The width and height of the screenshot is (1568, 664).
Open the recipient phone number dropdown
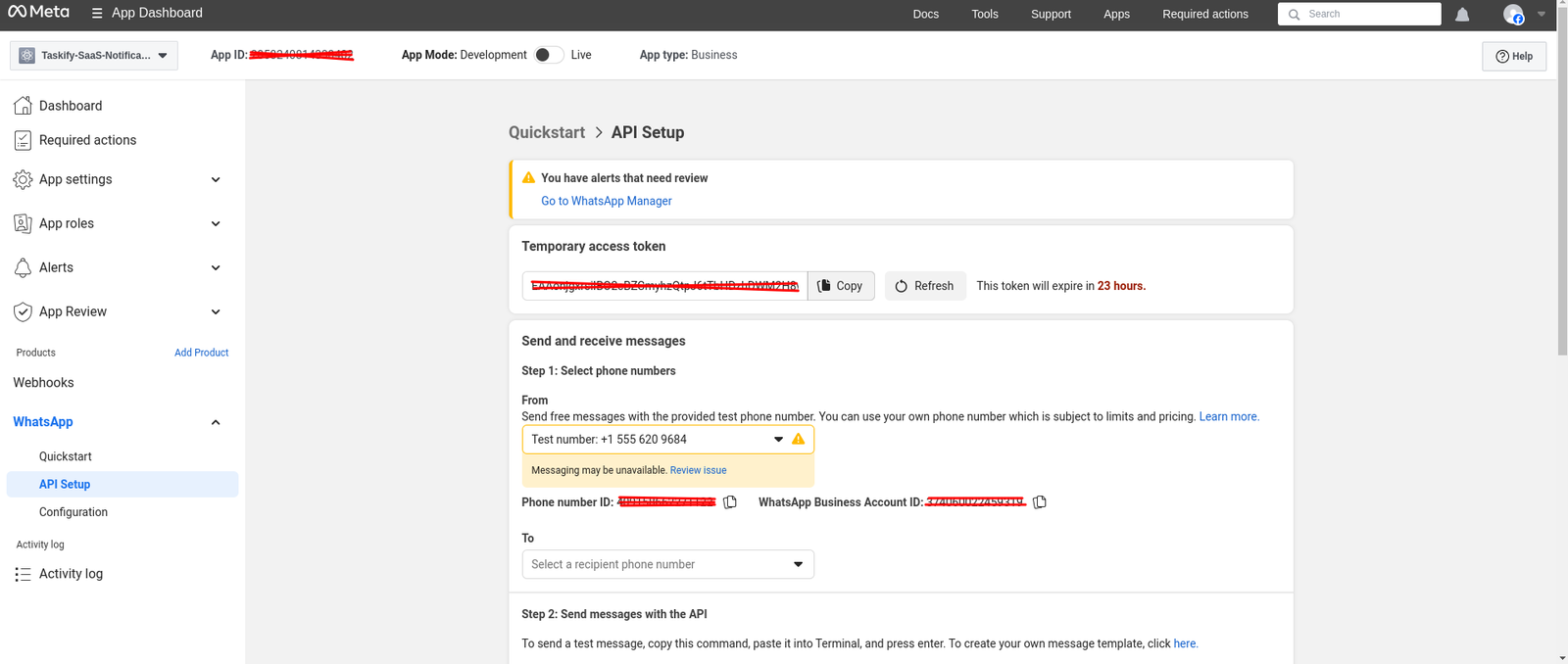(667, 564)
